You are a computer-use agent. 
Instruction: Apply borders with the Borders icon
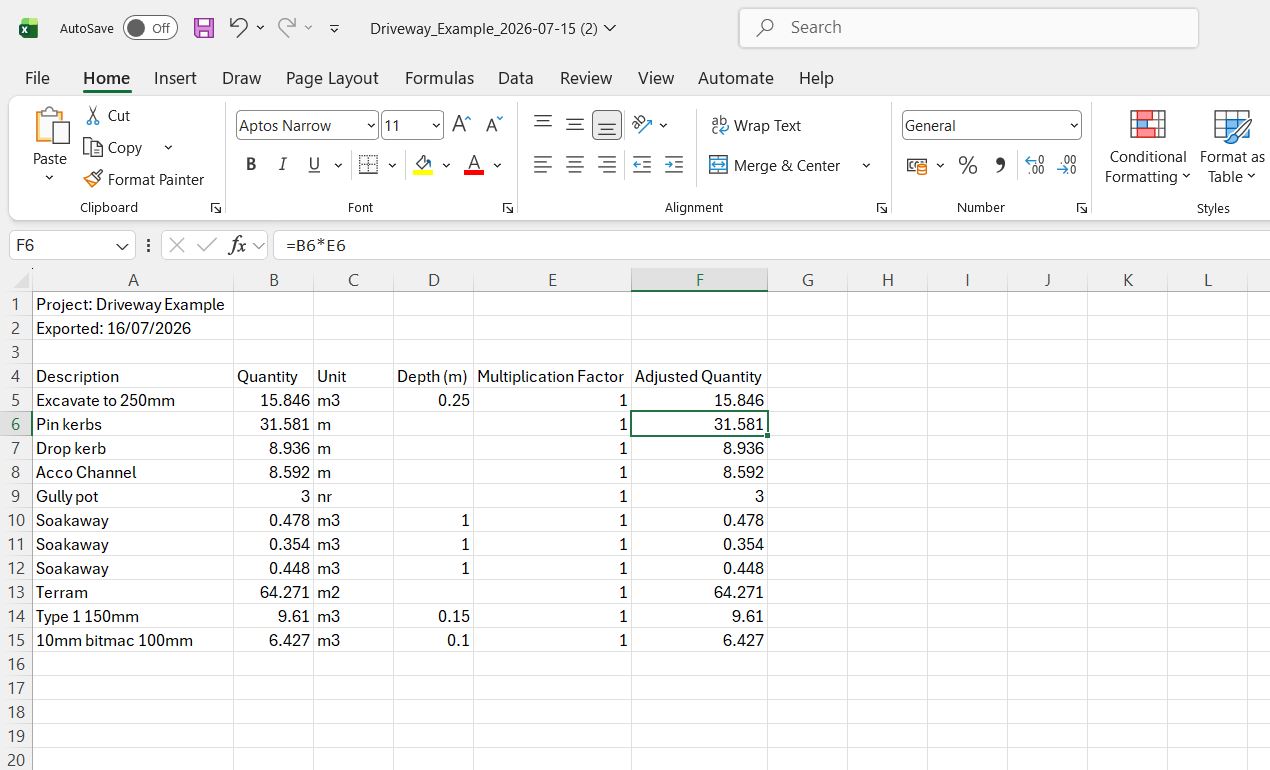pyautogui.click(x=368, y=165)
